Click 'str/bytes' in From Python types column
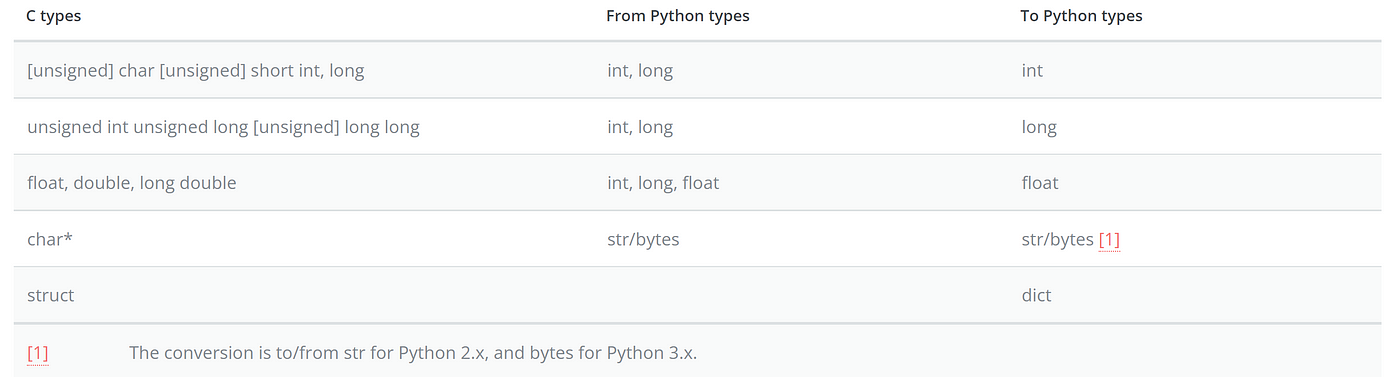The image size is (1400, 377). pyautogui.click(x=643, y=240)
